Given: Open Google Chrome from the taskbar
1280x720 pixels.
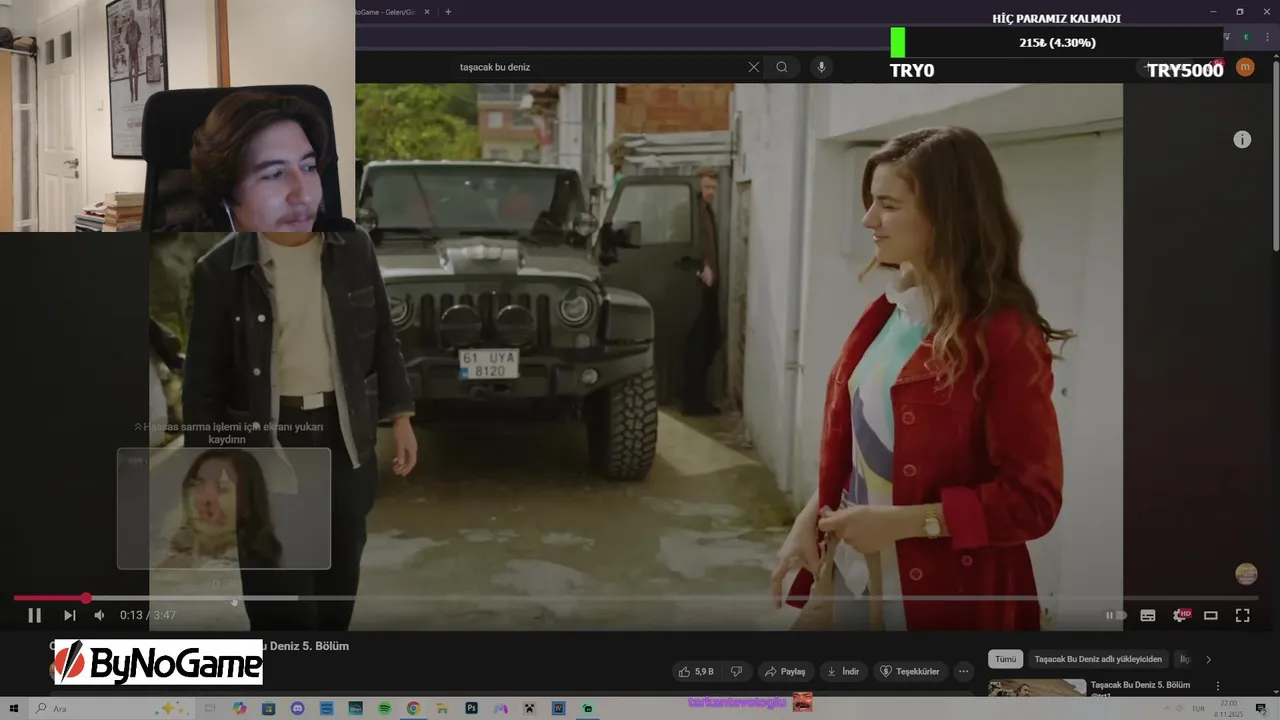Looking at the screenshot, I should tap(413, 708).
